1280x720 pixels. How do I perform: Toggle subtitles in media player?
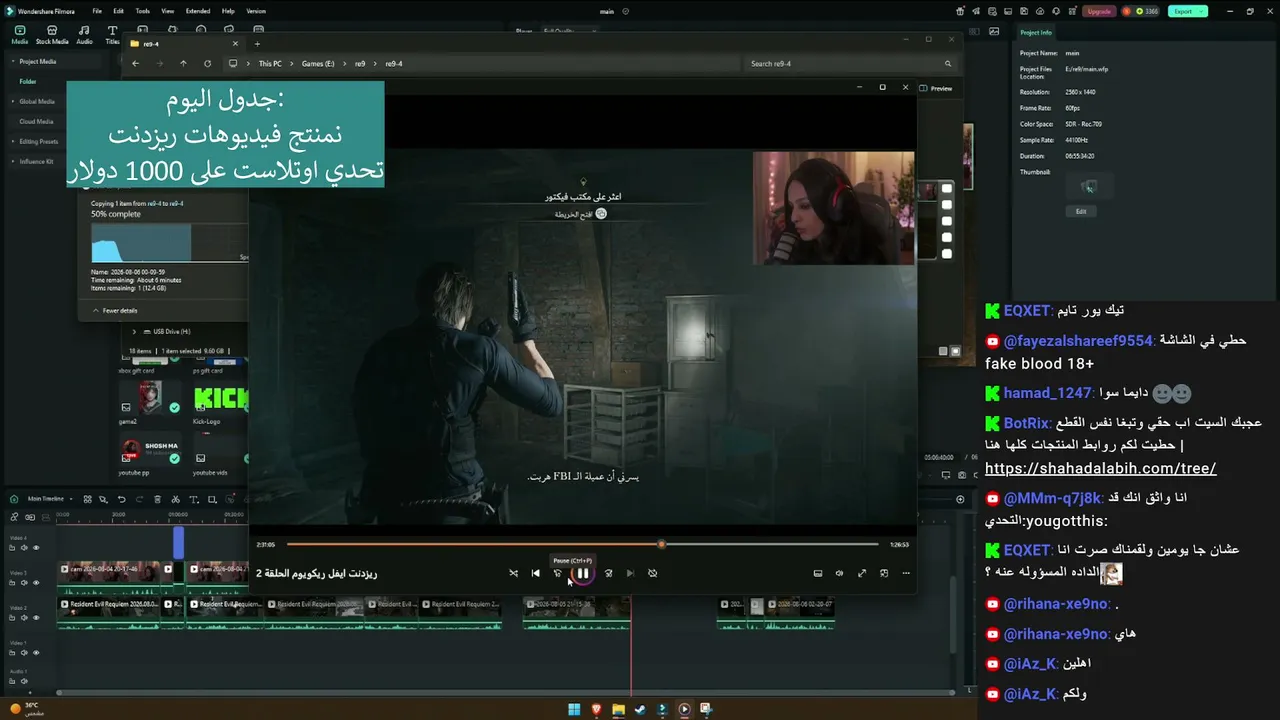coord(817,573)
